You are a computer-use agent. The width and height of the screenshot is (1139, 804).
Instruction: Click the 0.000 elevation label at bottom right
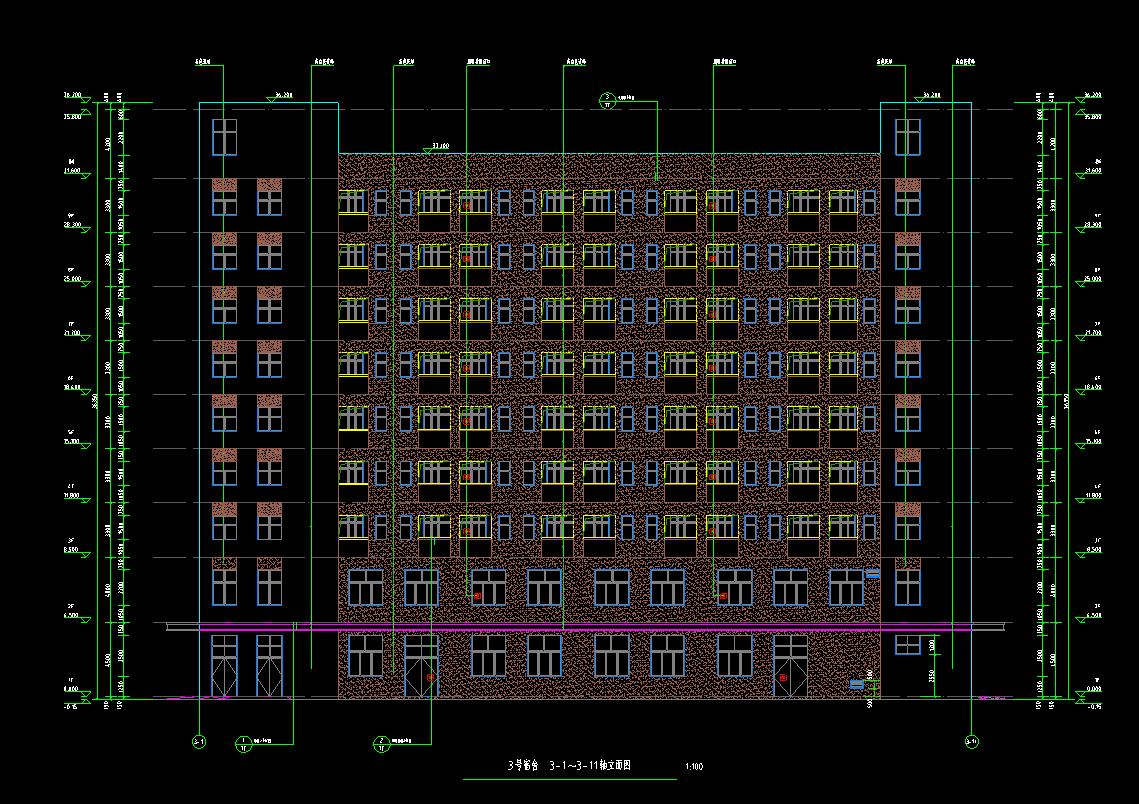click(x=1093, y=689)
